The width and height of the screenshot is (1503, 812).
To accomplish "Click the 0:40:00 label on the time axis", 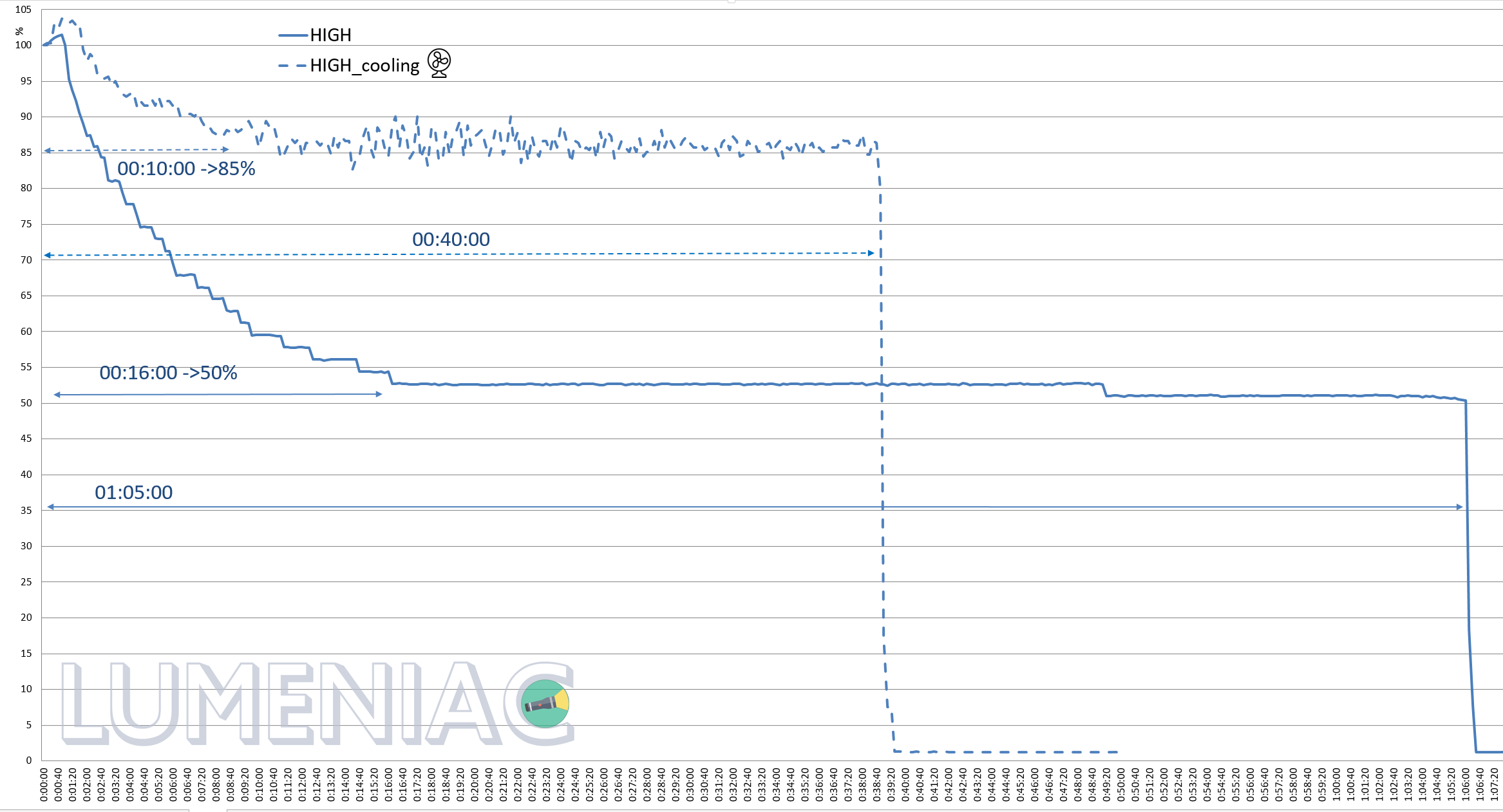I will pyautogui.click(x=905, y=784).
